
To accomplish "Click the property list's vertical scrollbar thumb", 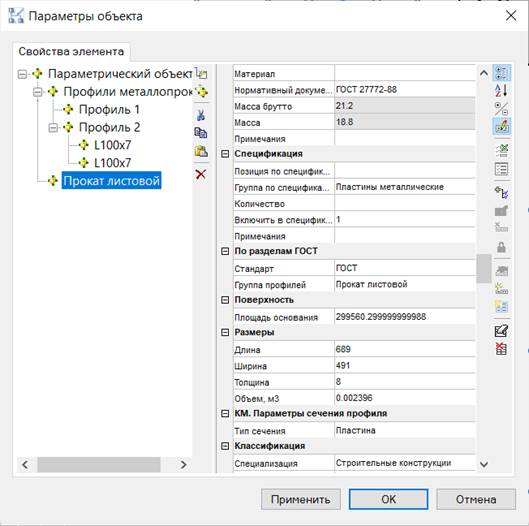I will 484,269.
